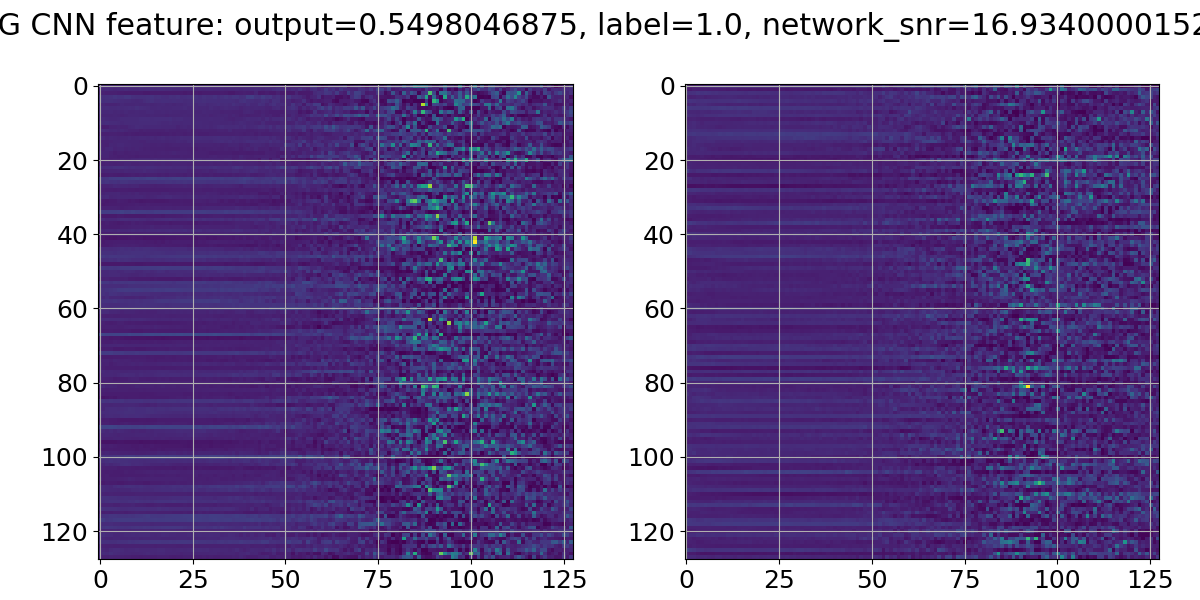
Task: Click y-axis tick label 20 on left plot
Action: pos(76,161)
